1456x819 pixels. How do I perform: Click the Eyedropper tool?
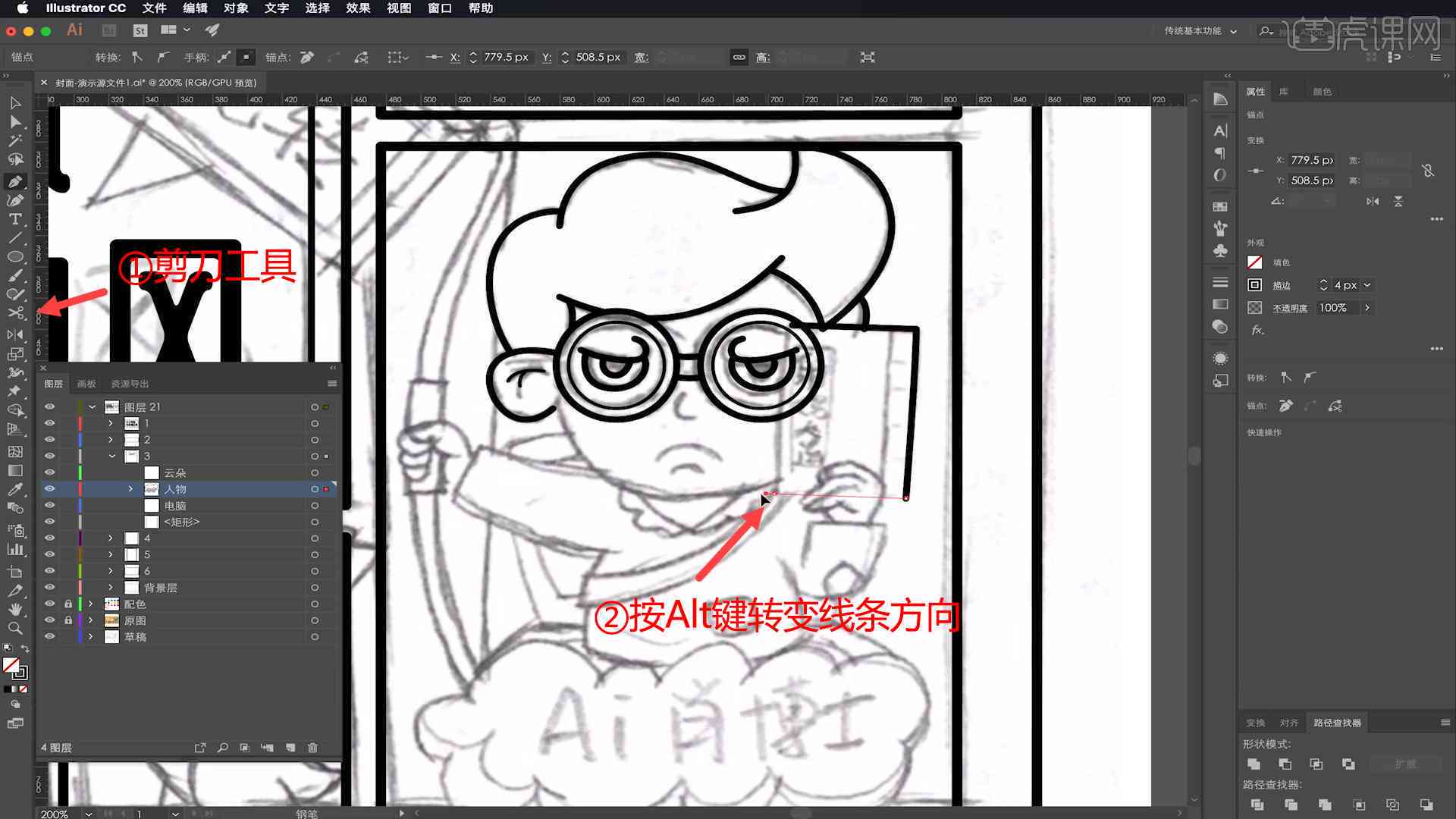pos(14,490)
